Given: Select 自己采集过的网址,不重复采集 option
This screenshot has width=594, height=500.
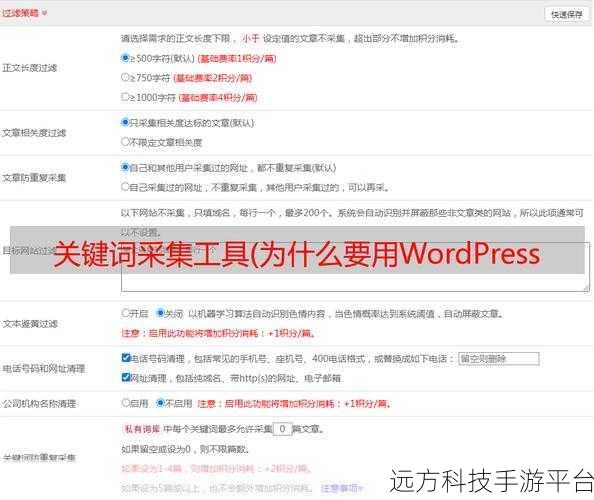Looking at the screenshot, I should pyautogui.click(x=125, y=186).
